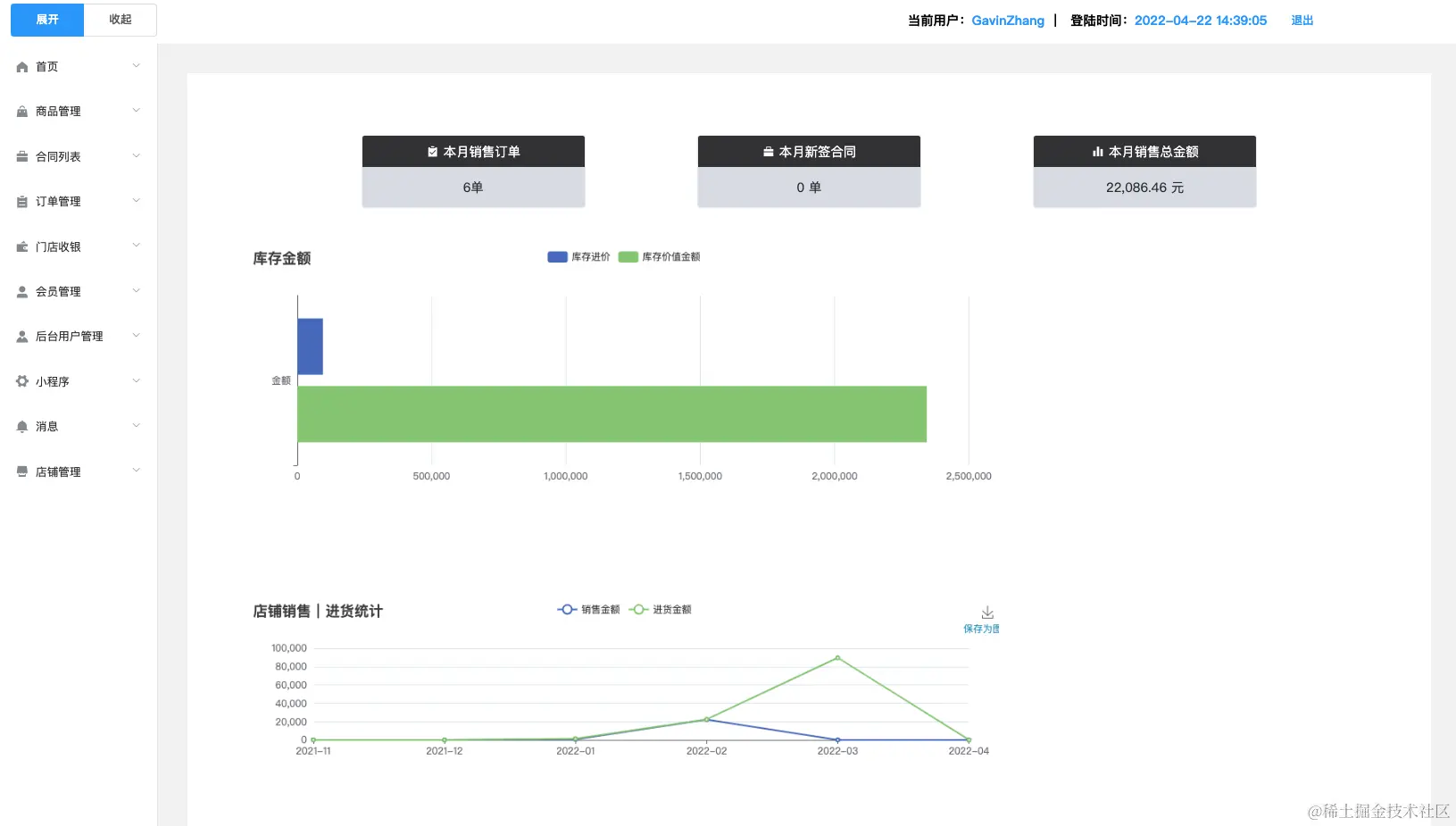Click the bag icon for 商品管理
Screen dimensions: 1456x826
22,112
